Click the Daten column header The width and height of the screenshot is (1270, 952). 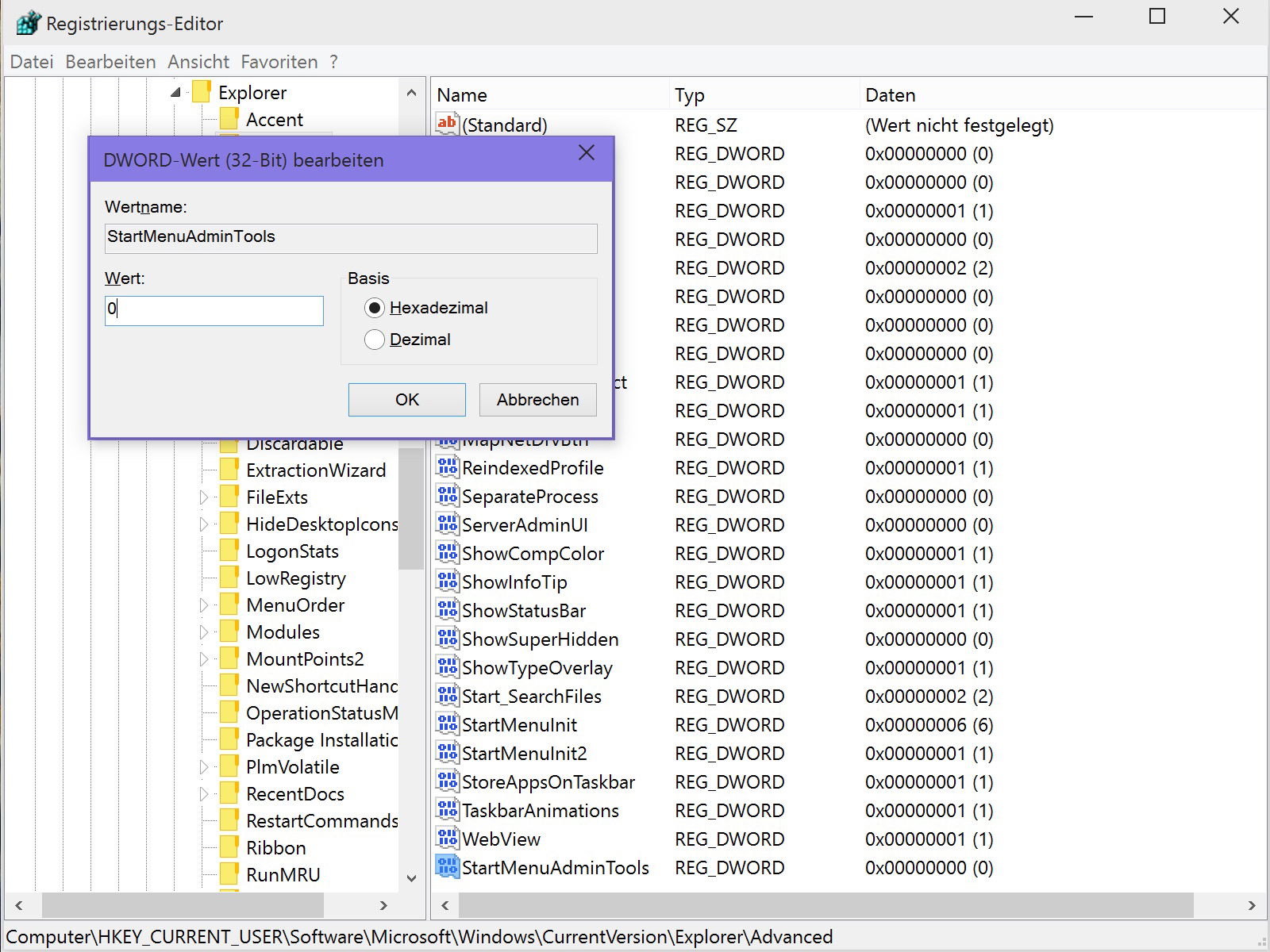point(1062,94)
